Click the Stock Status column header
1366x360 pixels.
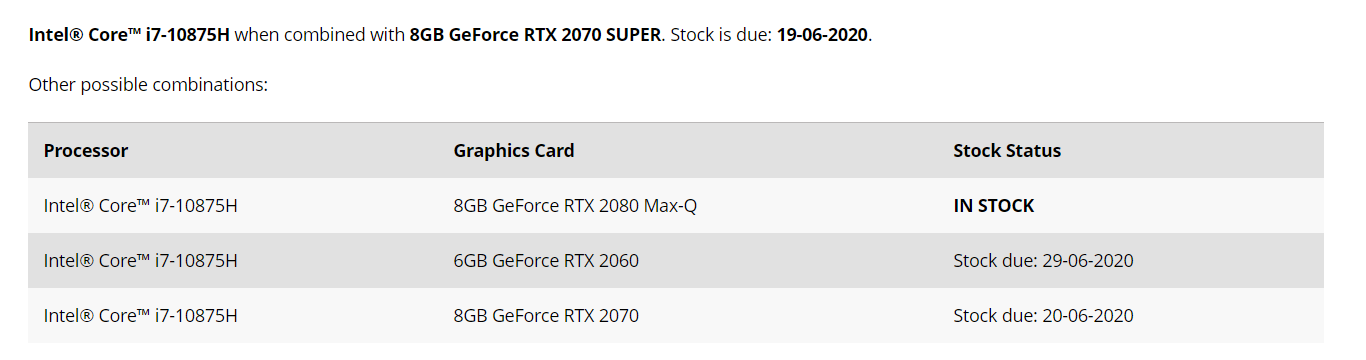1007,151
